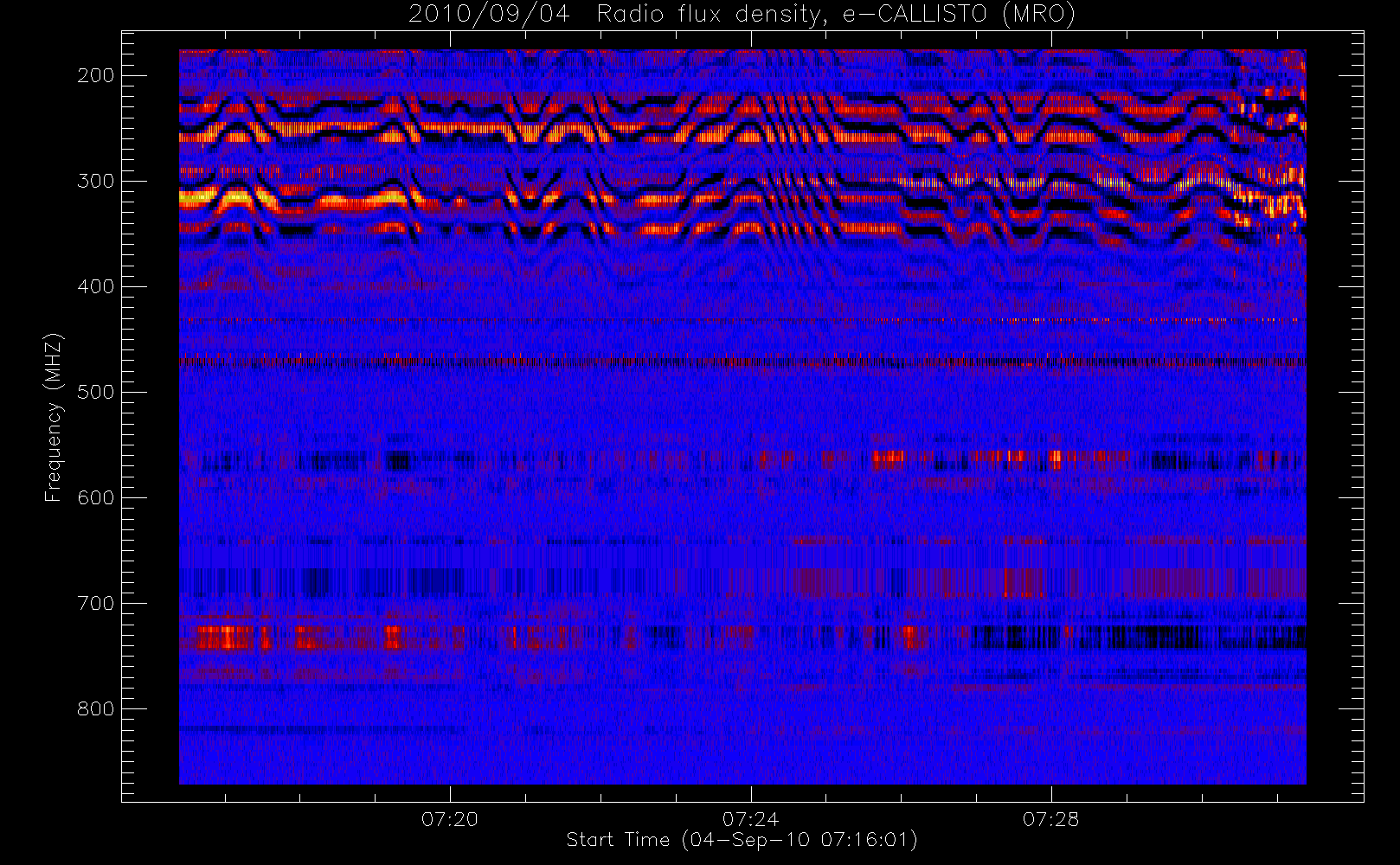The height and width of the screenshot is (865, 1400).
Task: Click the 600 frequency tick label
Action: tap(96, 497)
